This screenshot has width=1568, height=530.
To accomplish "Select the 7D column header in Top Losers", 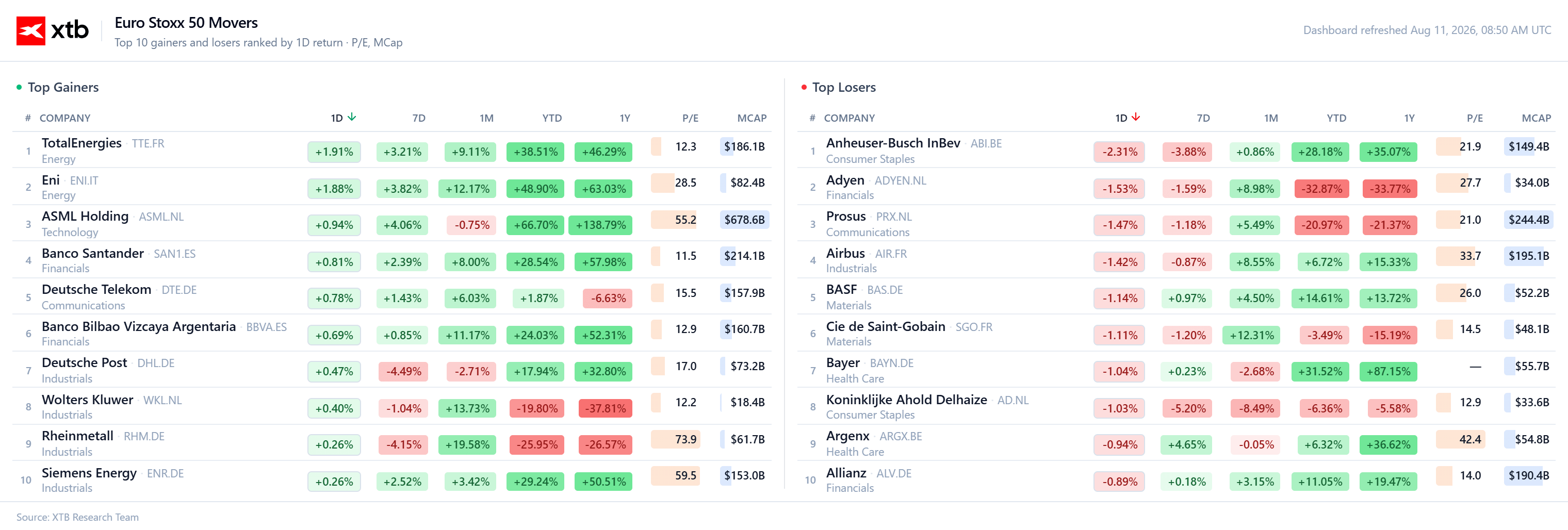I will tap(1203, 118).
